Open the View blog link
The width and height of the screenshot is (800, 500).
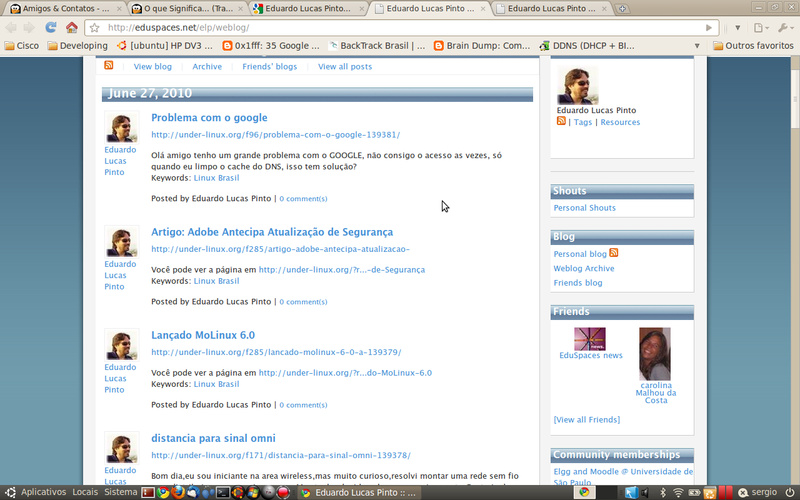pyautogui.click(x=153, y=66)
